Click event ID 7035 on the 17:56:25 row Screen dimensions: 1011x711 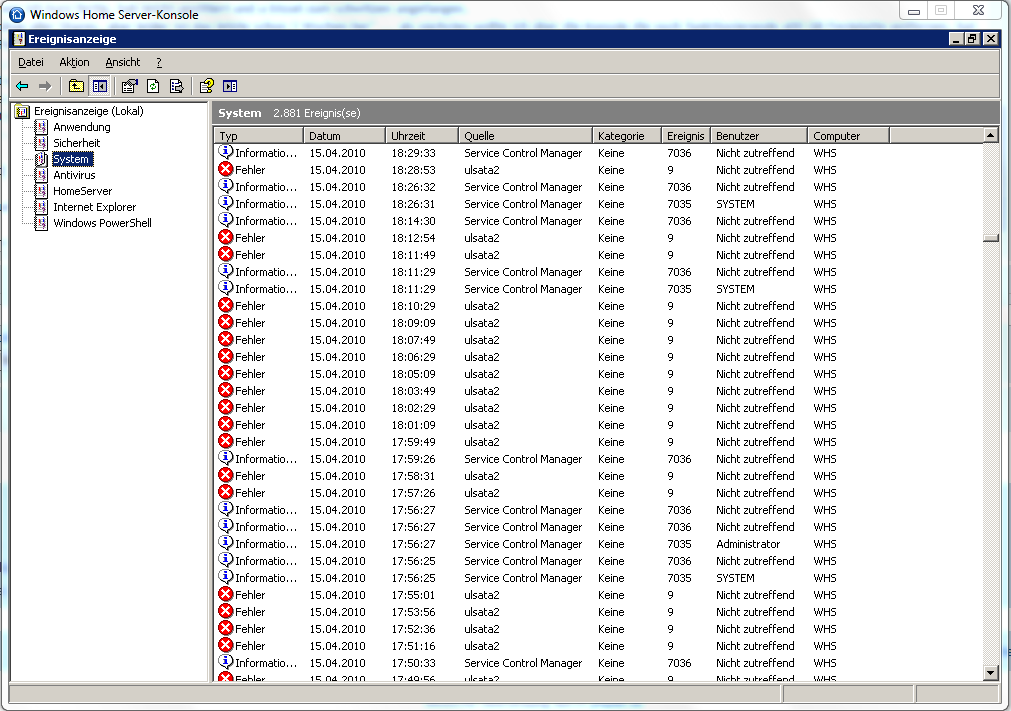(x=679, y=578)
